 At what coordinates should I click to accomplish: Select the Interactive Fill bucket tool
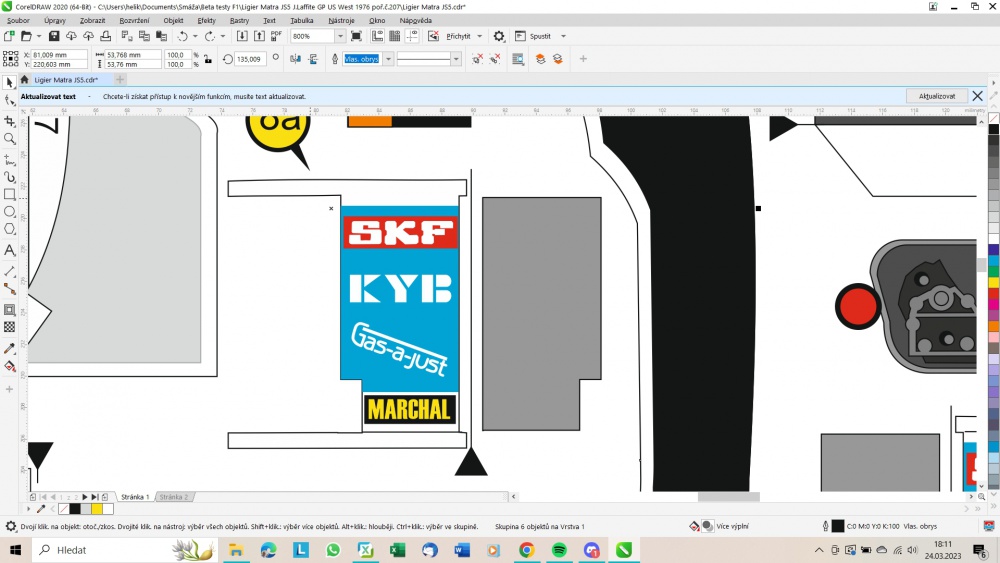click(10, 366)
